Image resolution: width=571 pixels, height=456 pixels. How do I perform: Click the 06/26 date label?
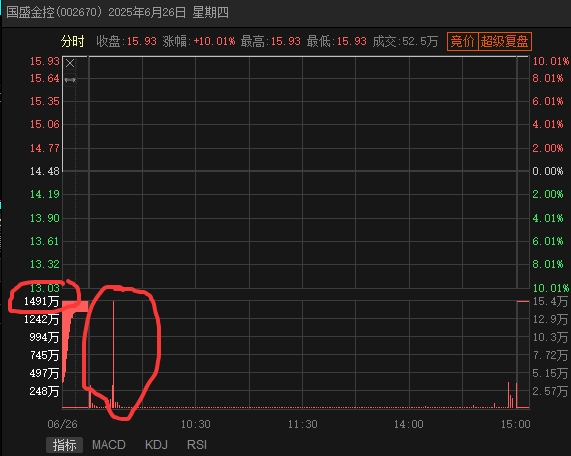pyautogui.click(x=62, y=424)
